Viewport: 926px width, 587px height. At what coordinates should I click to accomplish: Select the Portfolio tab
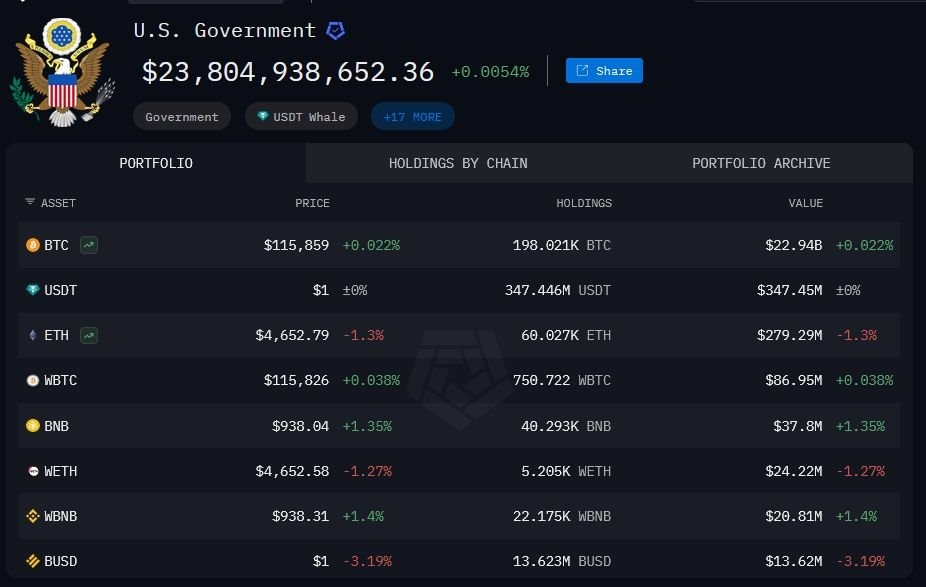(156, 163)
